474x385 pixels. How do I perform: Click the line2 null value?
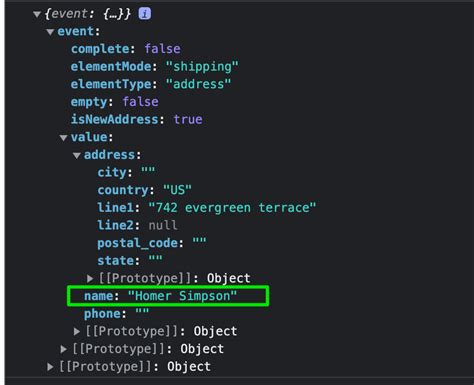click(163, 225)
